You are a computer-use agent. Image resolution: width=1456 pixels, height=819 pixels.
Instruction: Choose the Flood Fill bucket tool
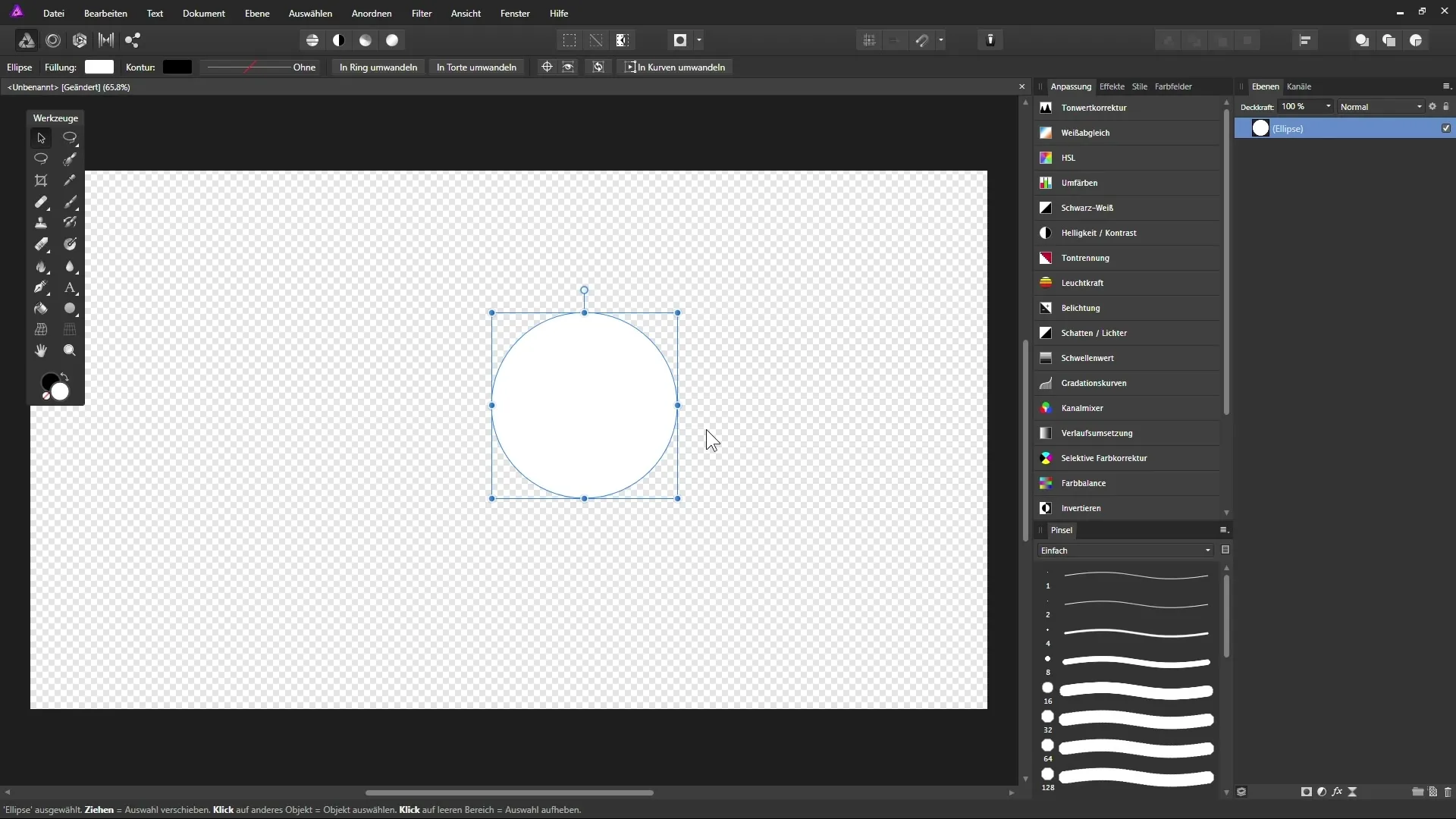pos(41,309)
